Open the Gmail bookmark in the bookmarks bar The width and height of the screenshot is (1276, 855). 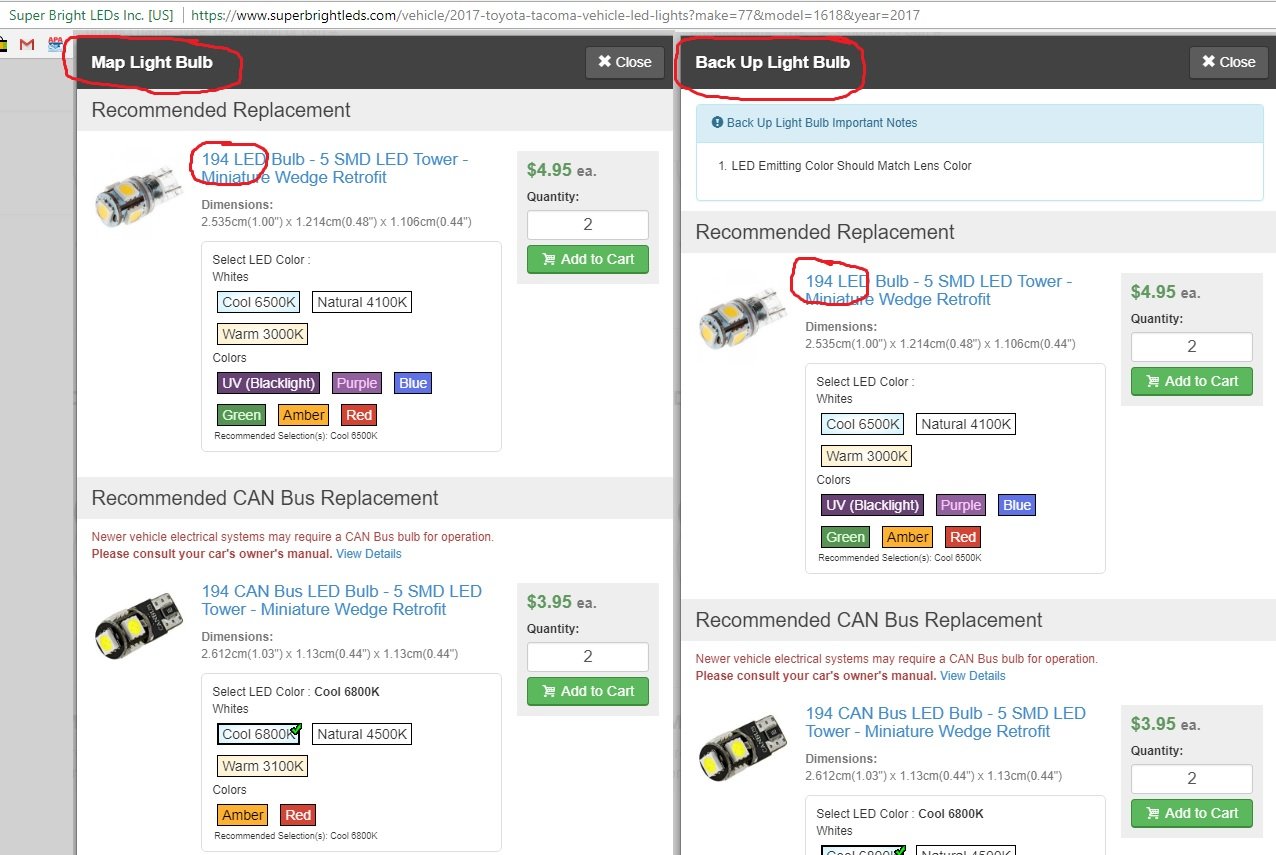pos(27,44)
